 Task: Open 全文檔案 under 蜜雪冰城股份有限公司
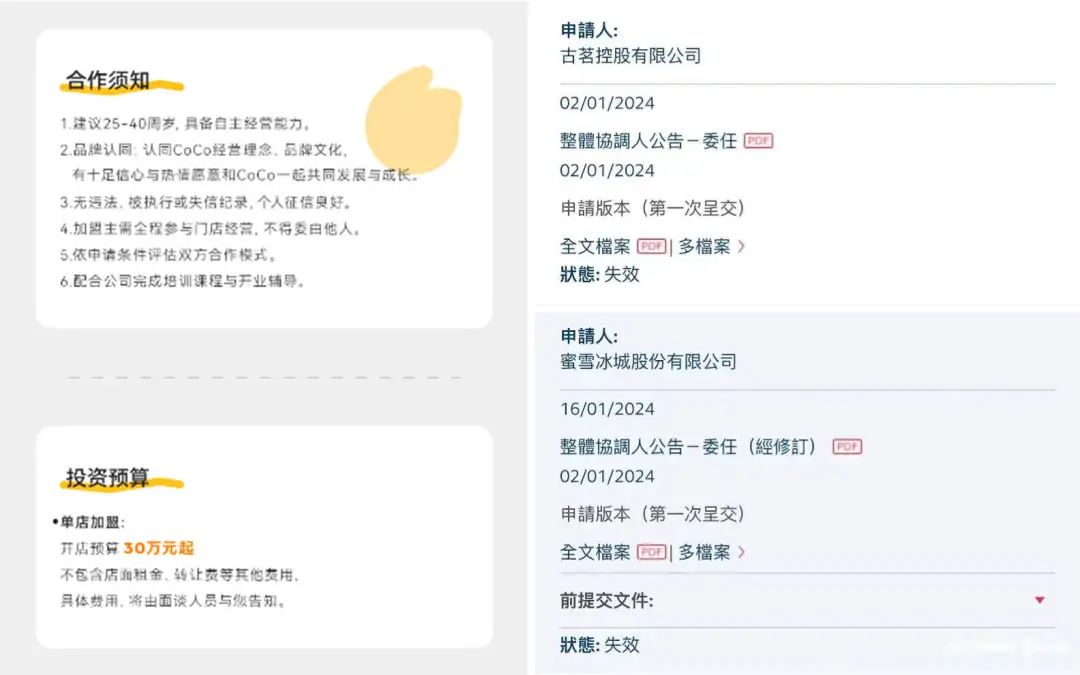(595, 552)
